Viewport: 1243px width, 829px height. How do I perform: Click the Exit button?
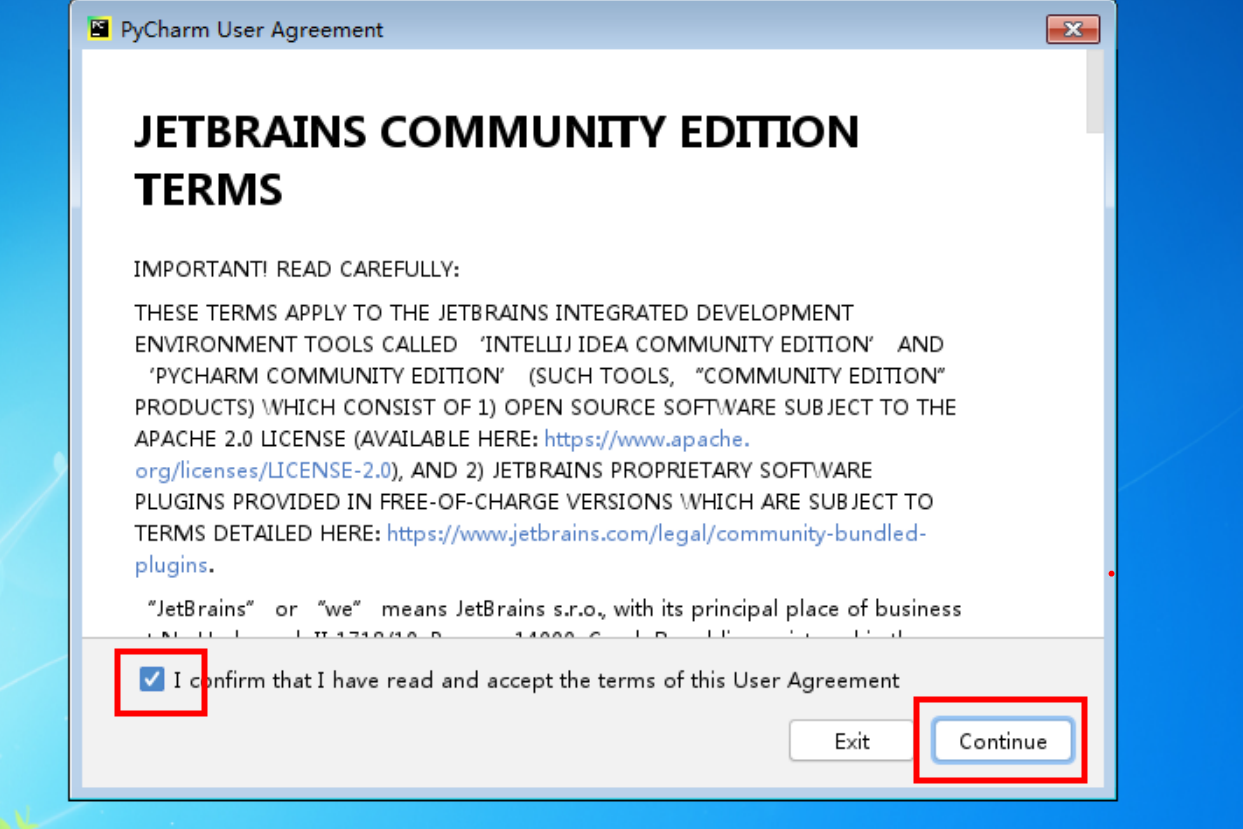(x=852, y=741)
